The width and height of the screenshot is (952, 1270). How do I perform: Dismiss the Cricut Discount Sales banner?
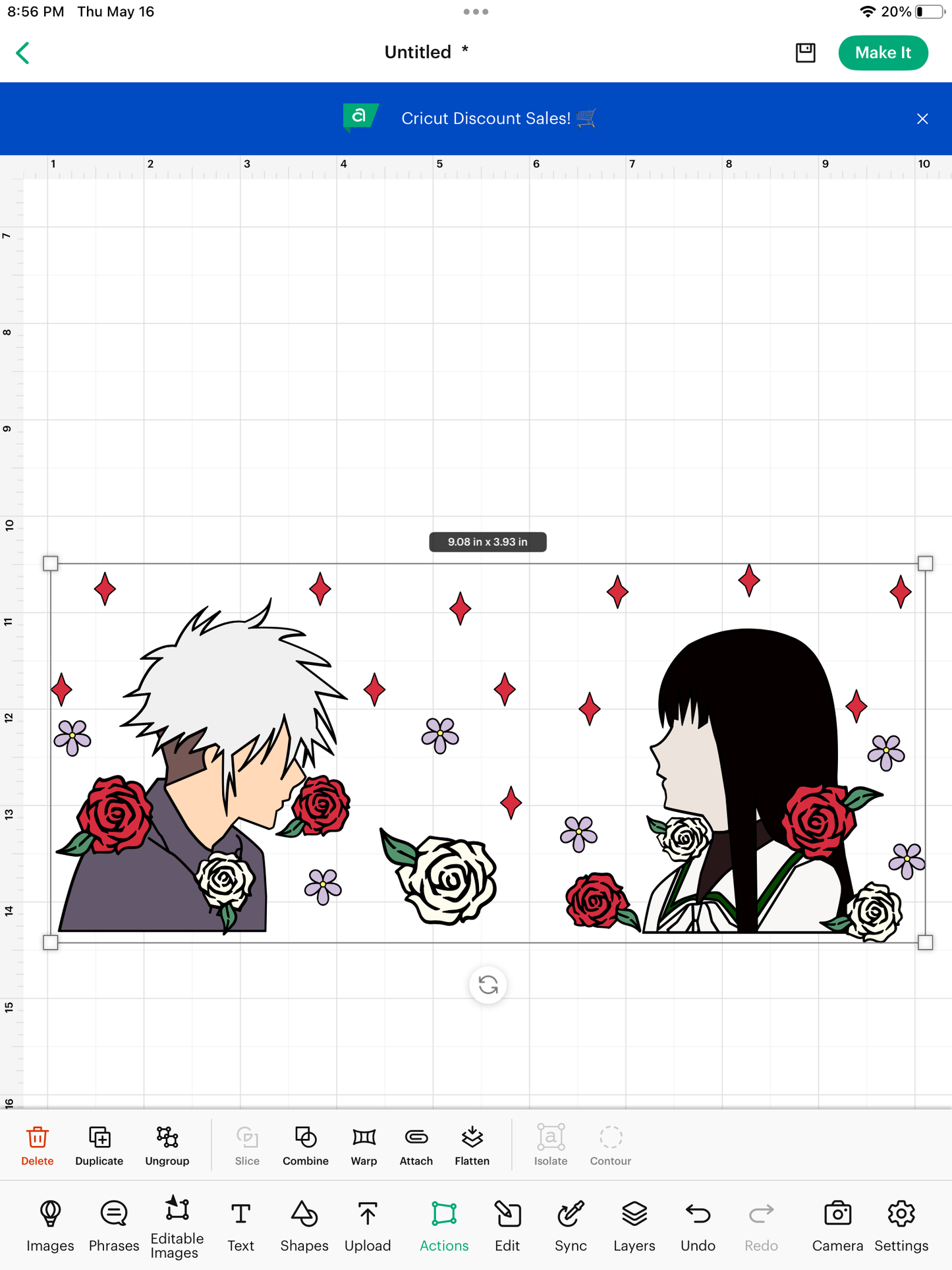[922, 119]
